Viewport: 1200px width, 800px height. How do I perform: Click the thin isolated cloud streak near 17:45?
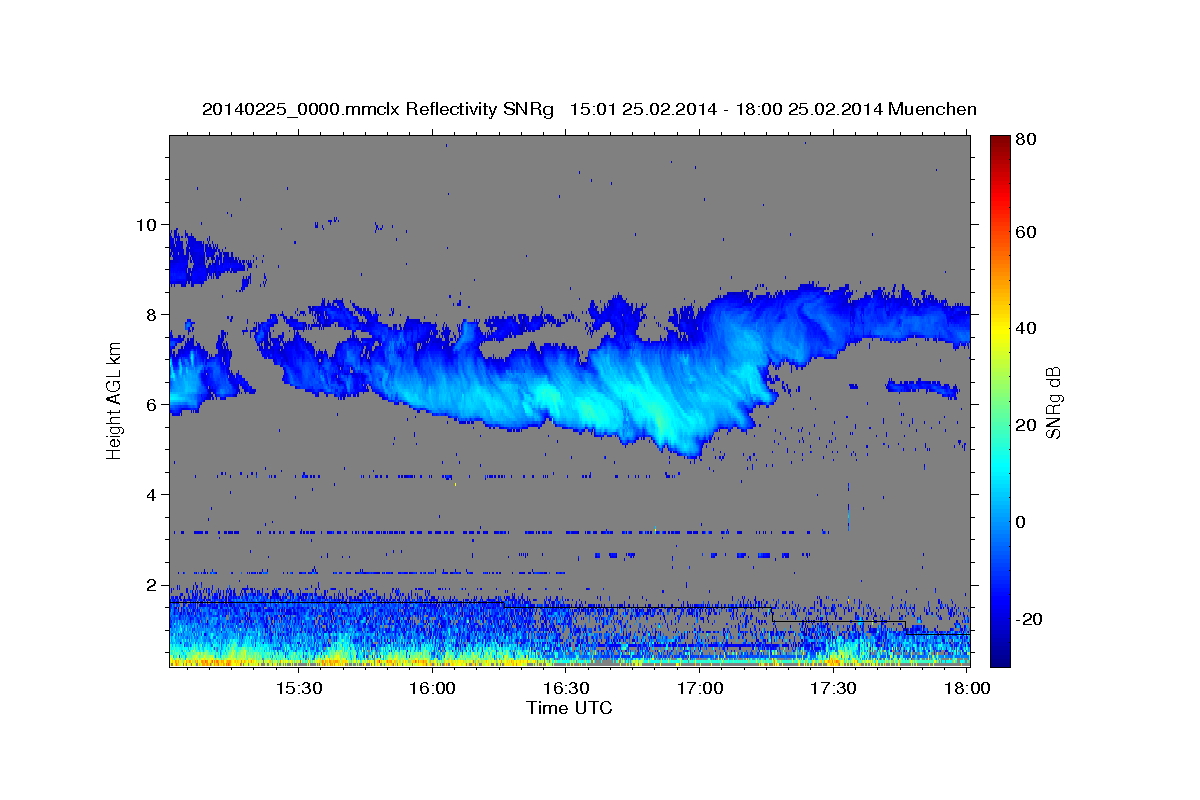(923, 386)
